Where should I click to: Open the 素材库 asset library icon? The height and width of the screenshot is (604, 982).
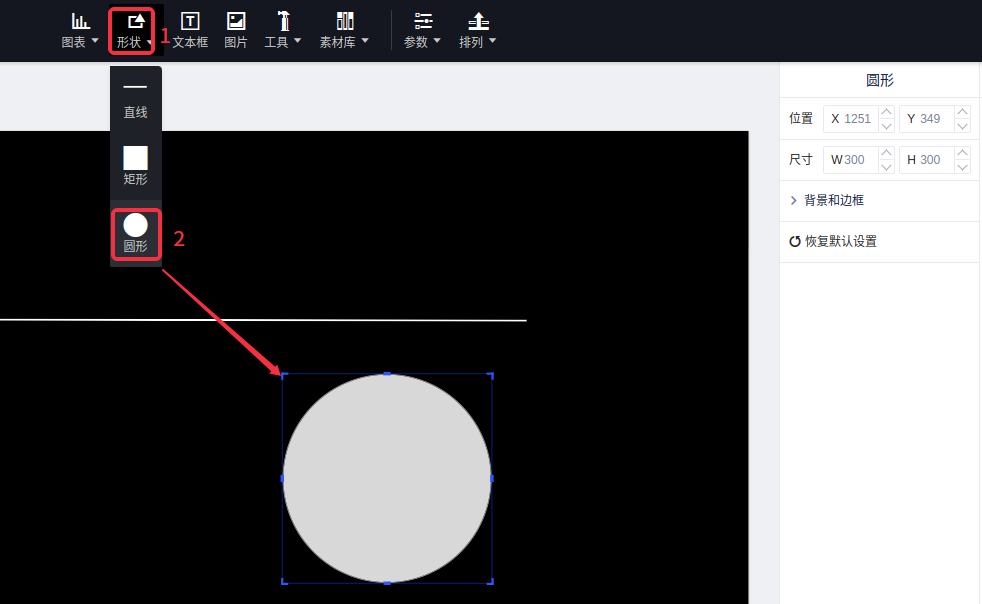coord(344,22)
